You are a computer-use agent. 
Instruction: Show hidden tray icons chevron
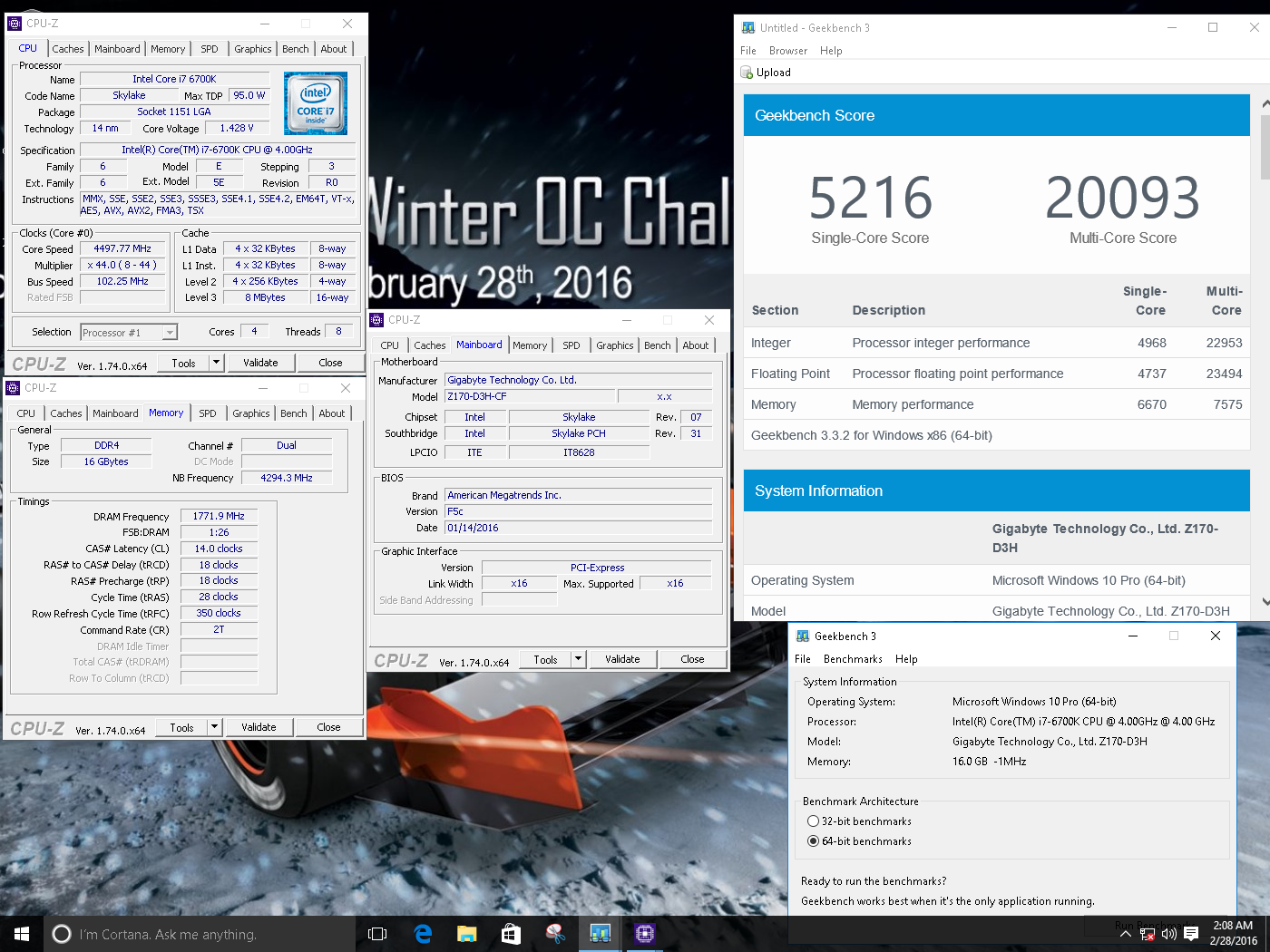tap(1126, 934)
